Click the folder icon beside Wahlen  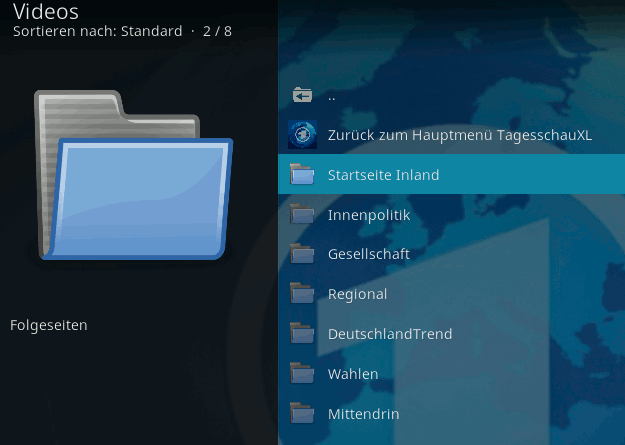[302, 373]
